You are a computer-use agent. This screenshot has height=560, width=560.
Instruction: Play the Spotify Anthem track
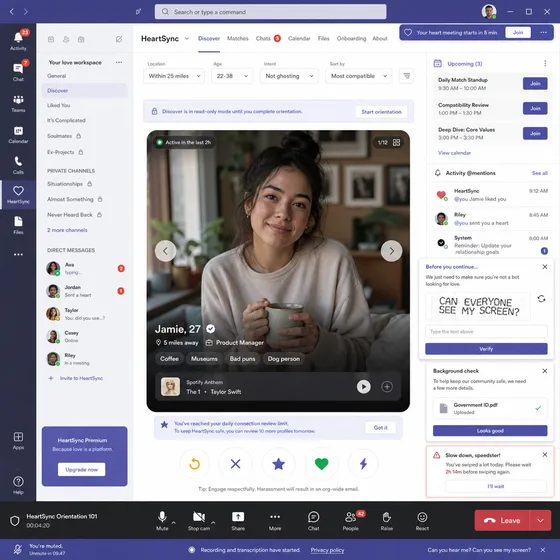364,386
